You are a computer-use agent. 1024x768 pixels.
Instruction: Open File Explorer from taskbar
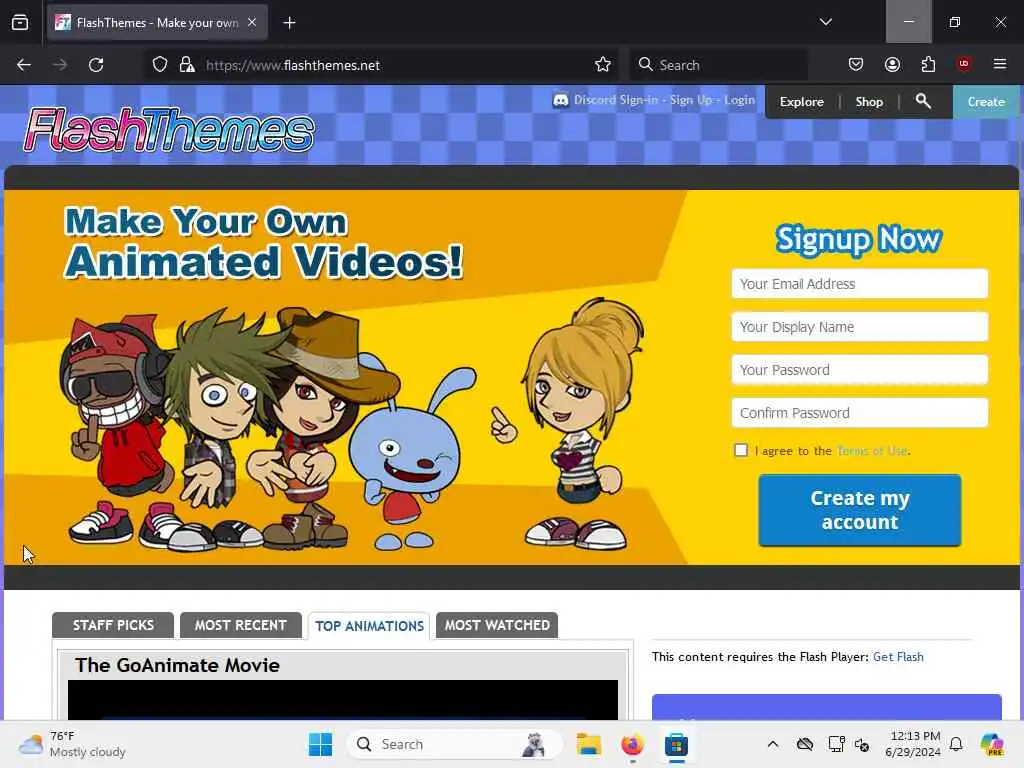pos(588,744)
